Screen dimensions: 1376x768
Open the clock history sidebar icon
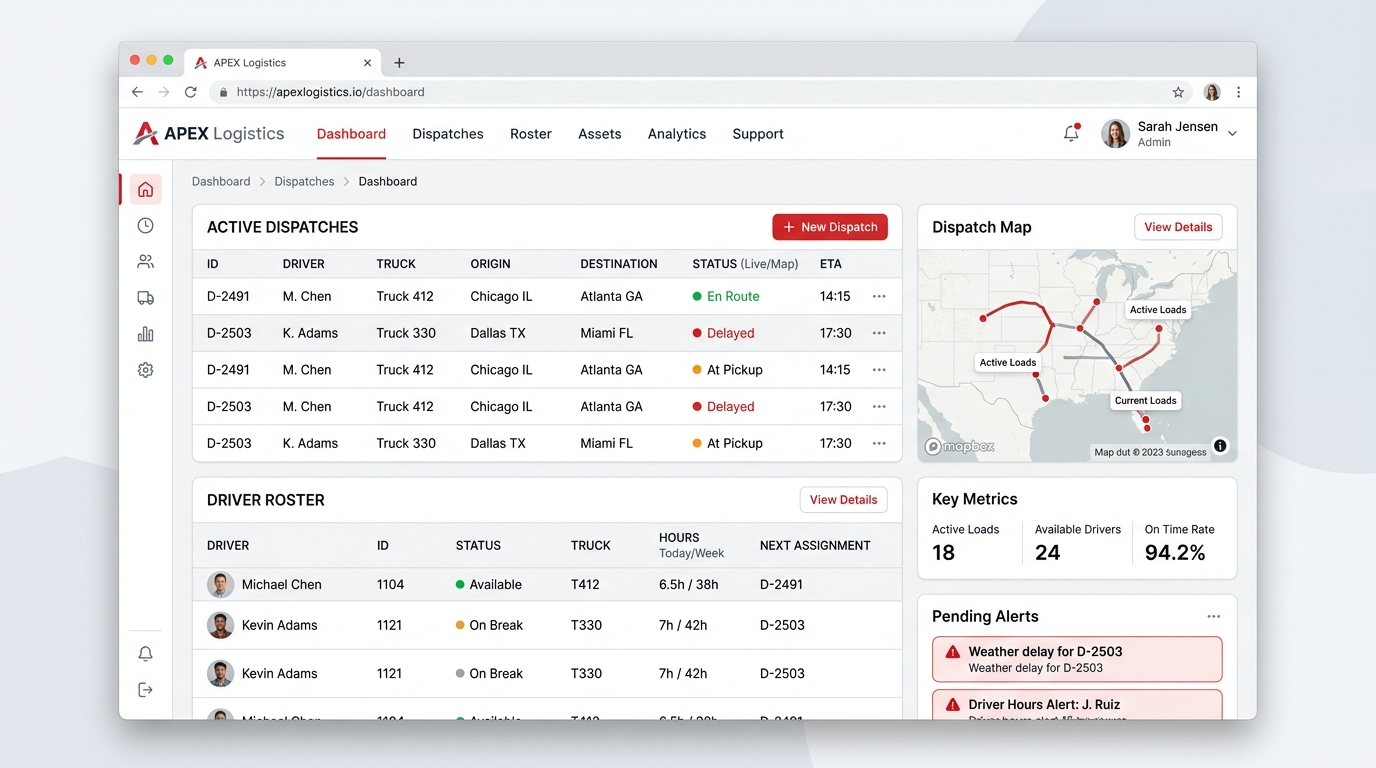click(x=145, y=226)
